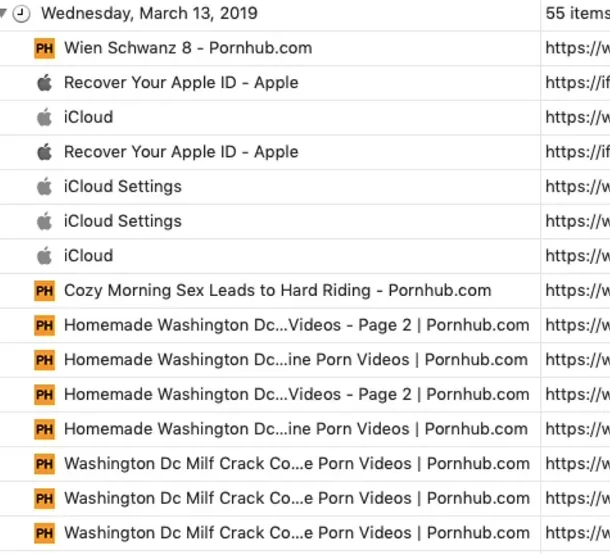610x554 pixels.
Task: Click the PH favicon on the bottom-most history row
Action: point(44,533)
